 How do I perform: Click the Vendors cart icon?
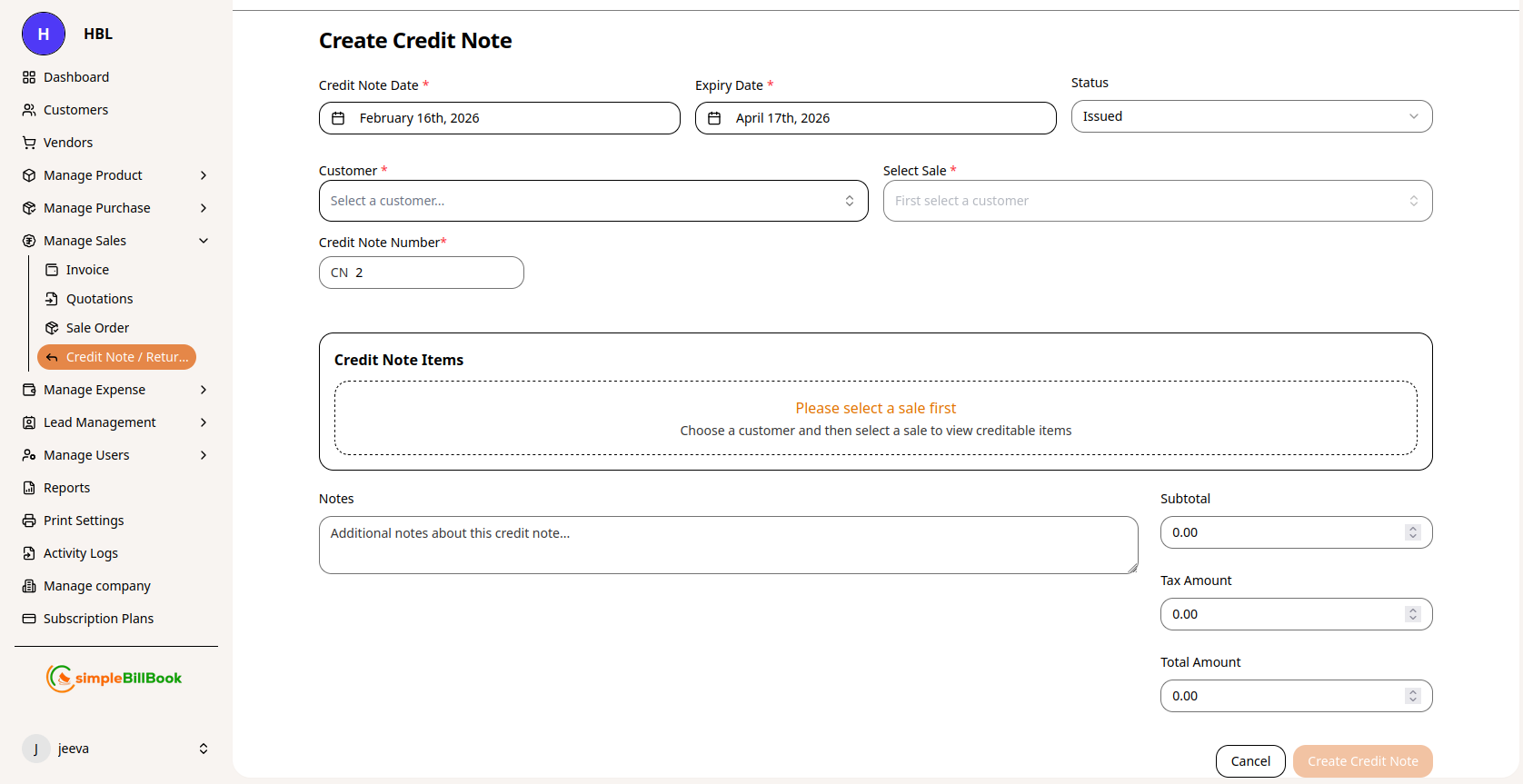(x=29, y=143)
